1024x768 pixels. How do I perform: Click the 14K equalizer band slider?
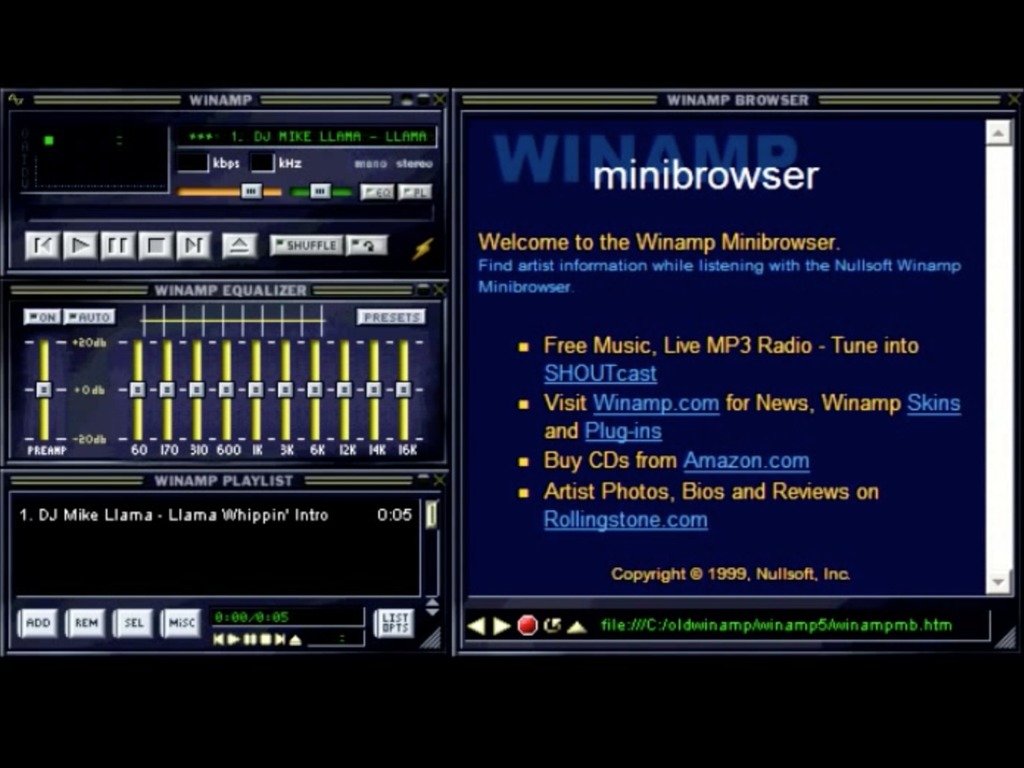[x=374, y=390]
